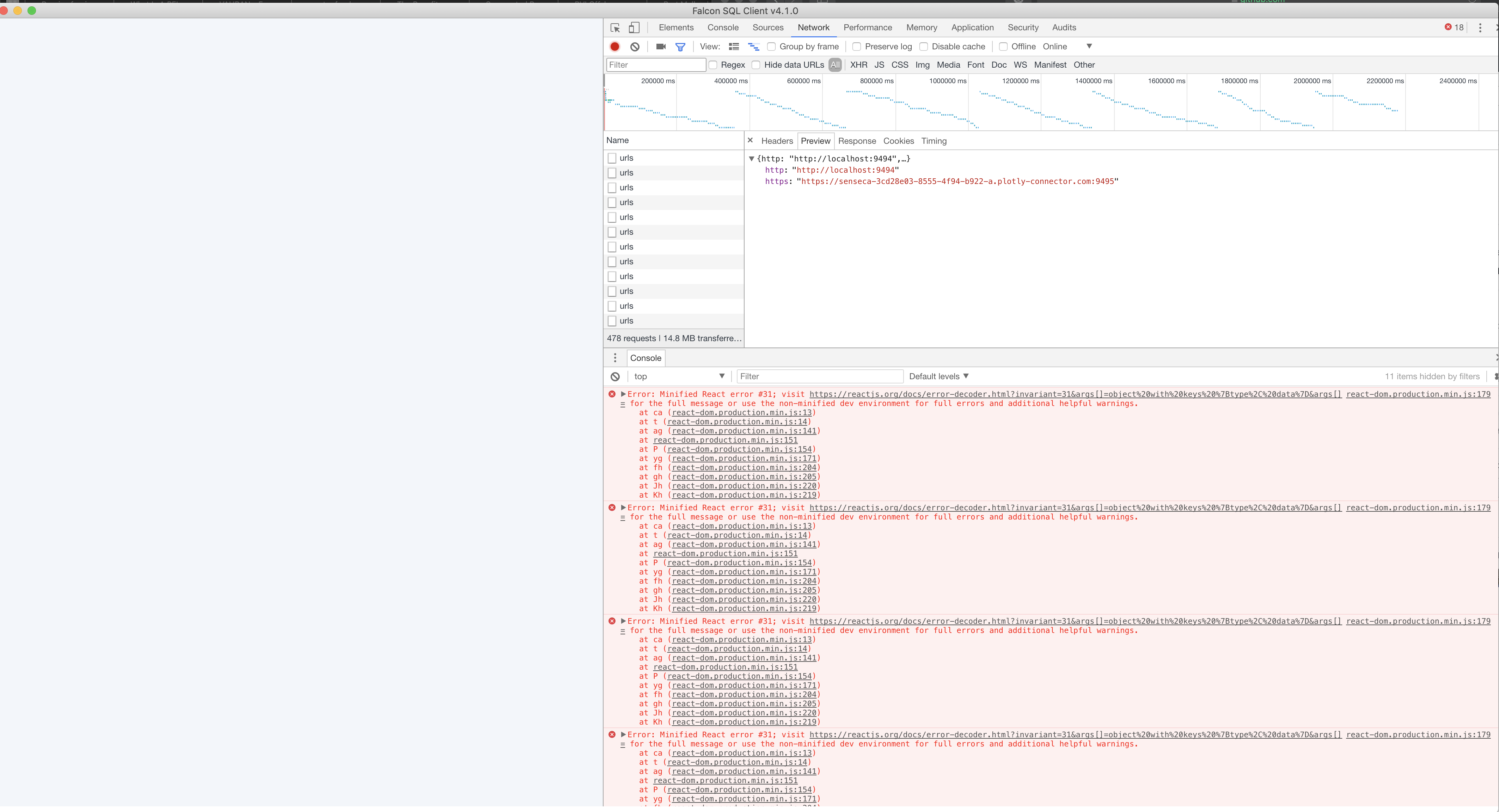Switch to large request rows view icon
Image resolution: width=1499 pixels, height=812 pixels.
click(734, 47)
